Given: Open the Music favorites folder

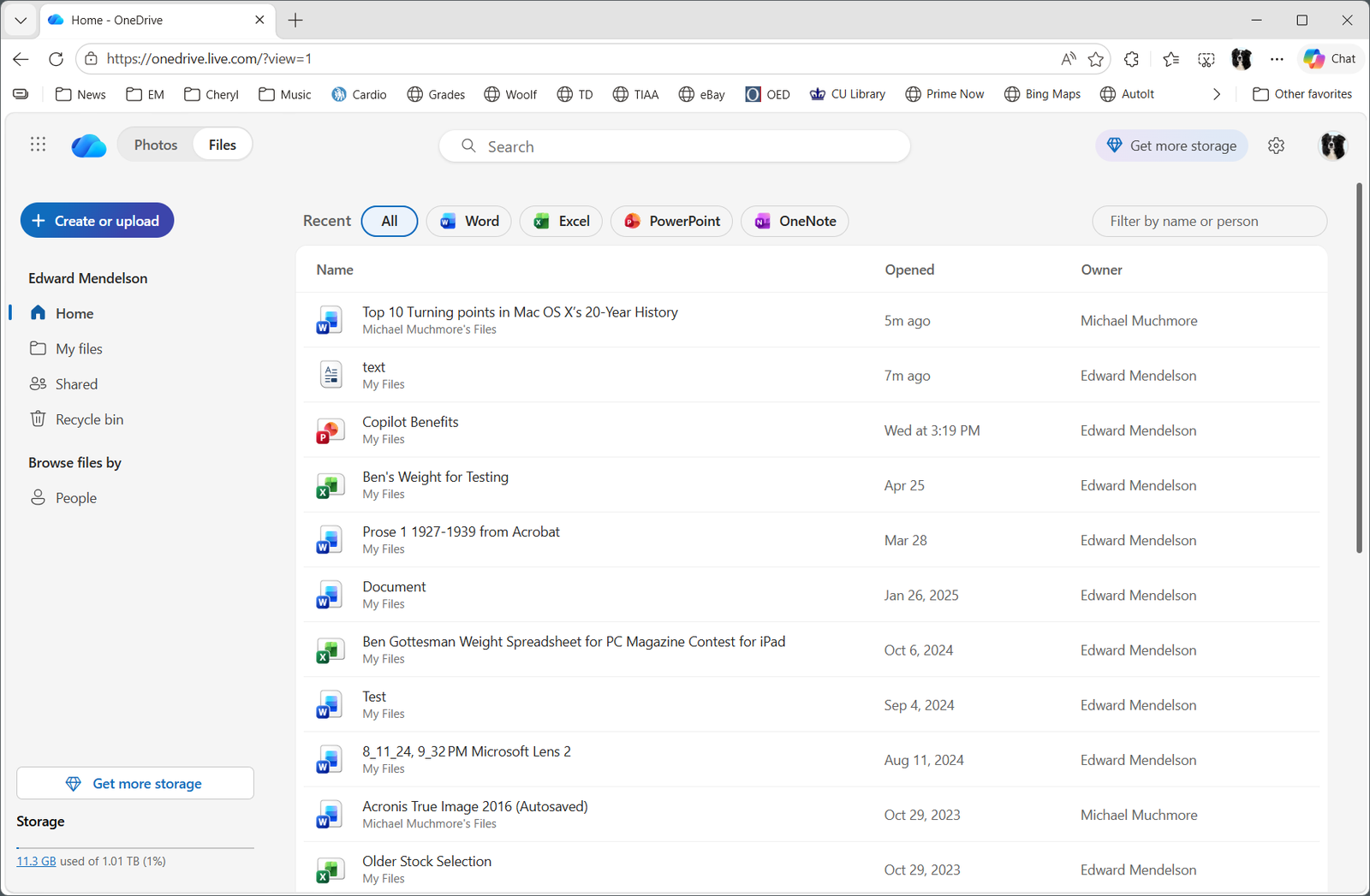Looking at the screenshot, I should point(285,94).
